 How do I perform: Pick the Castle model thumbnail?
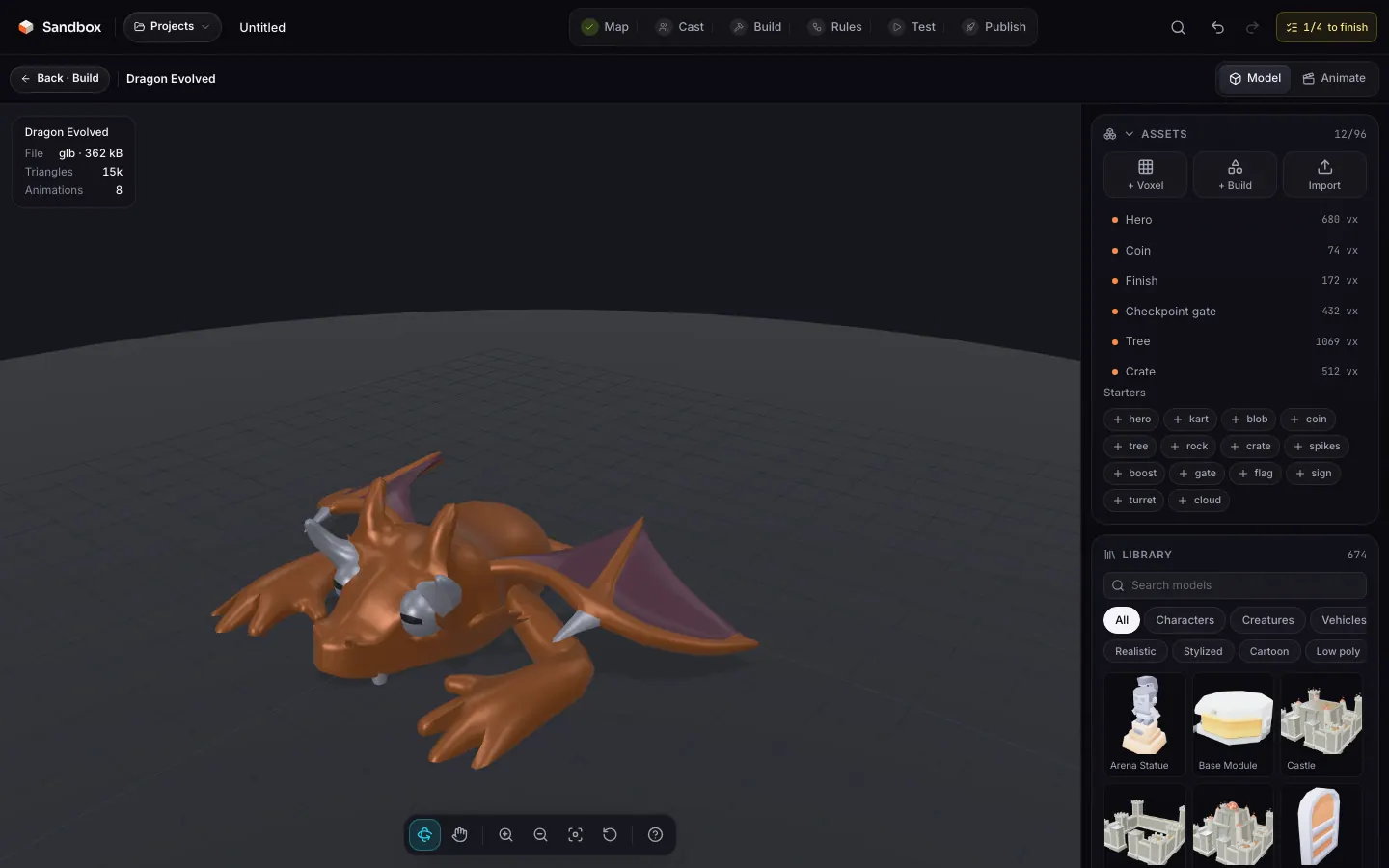(x=1321, y=724)
